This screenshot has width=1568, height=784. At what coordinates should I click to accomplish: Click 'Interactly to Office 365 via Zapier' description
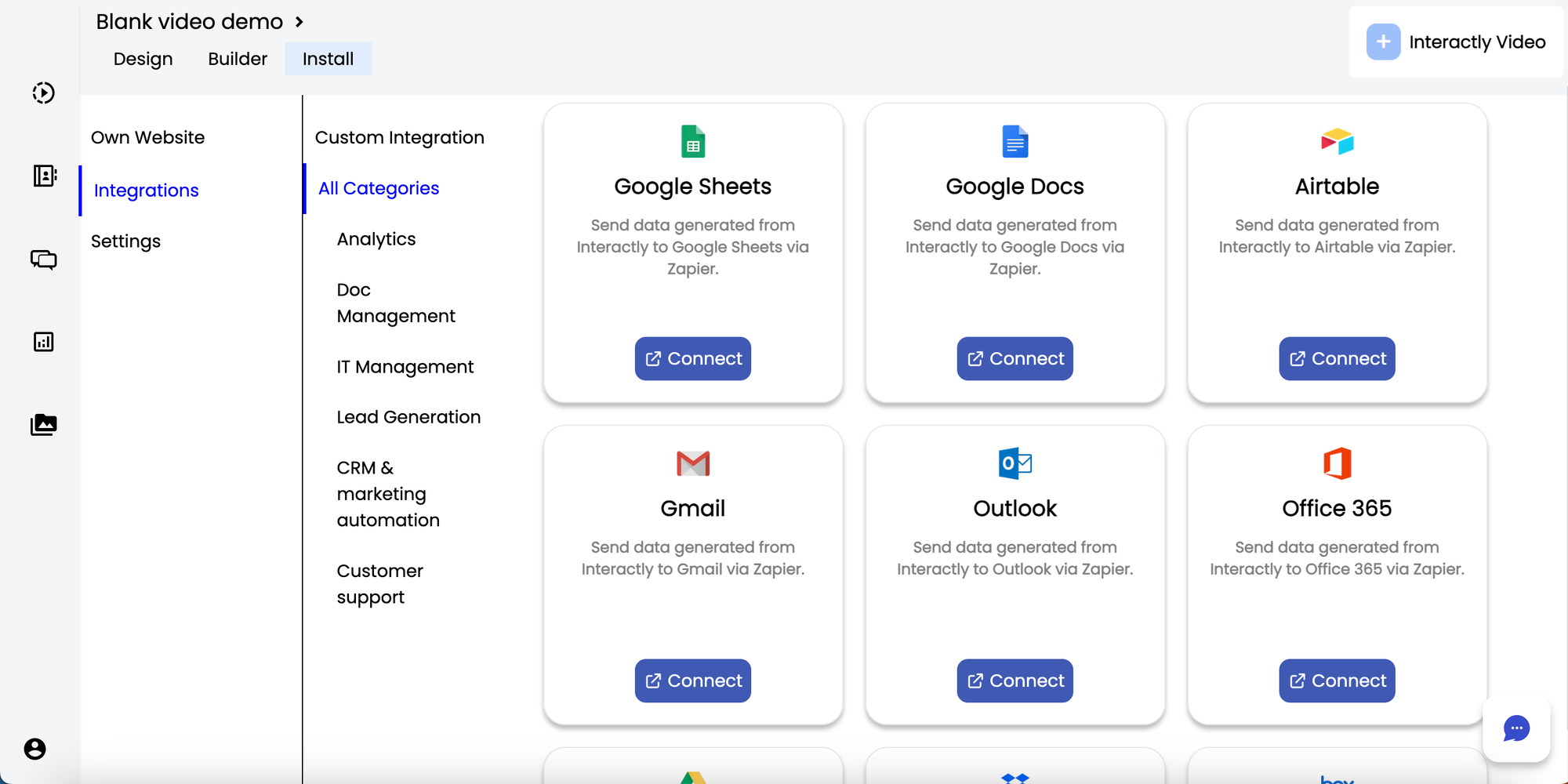1337,569
